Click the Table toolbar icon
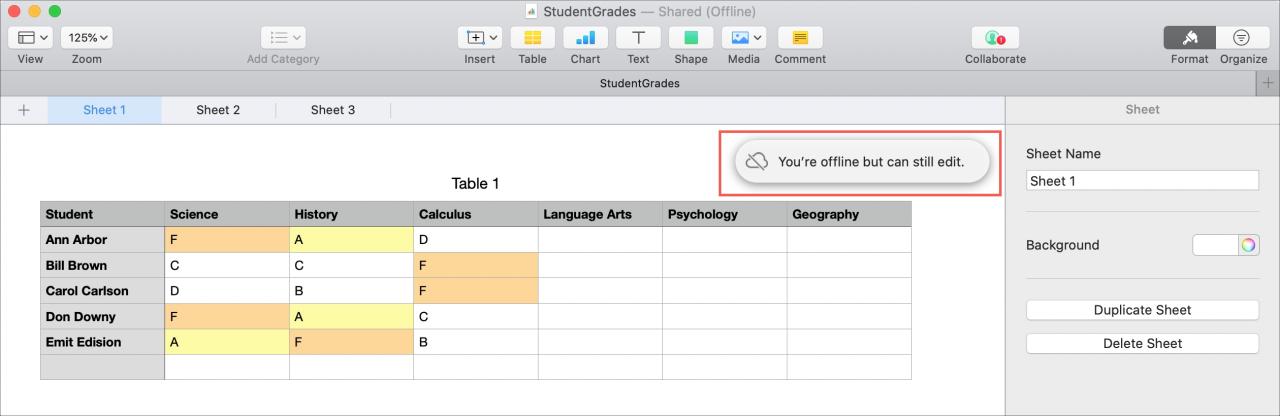 [532, 38]
